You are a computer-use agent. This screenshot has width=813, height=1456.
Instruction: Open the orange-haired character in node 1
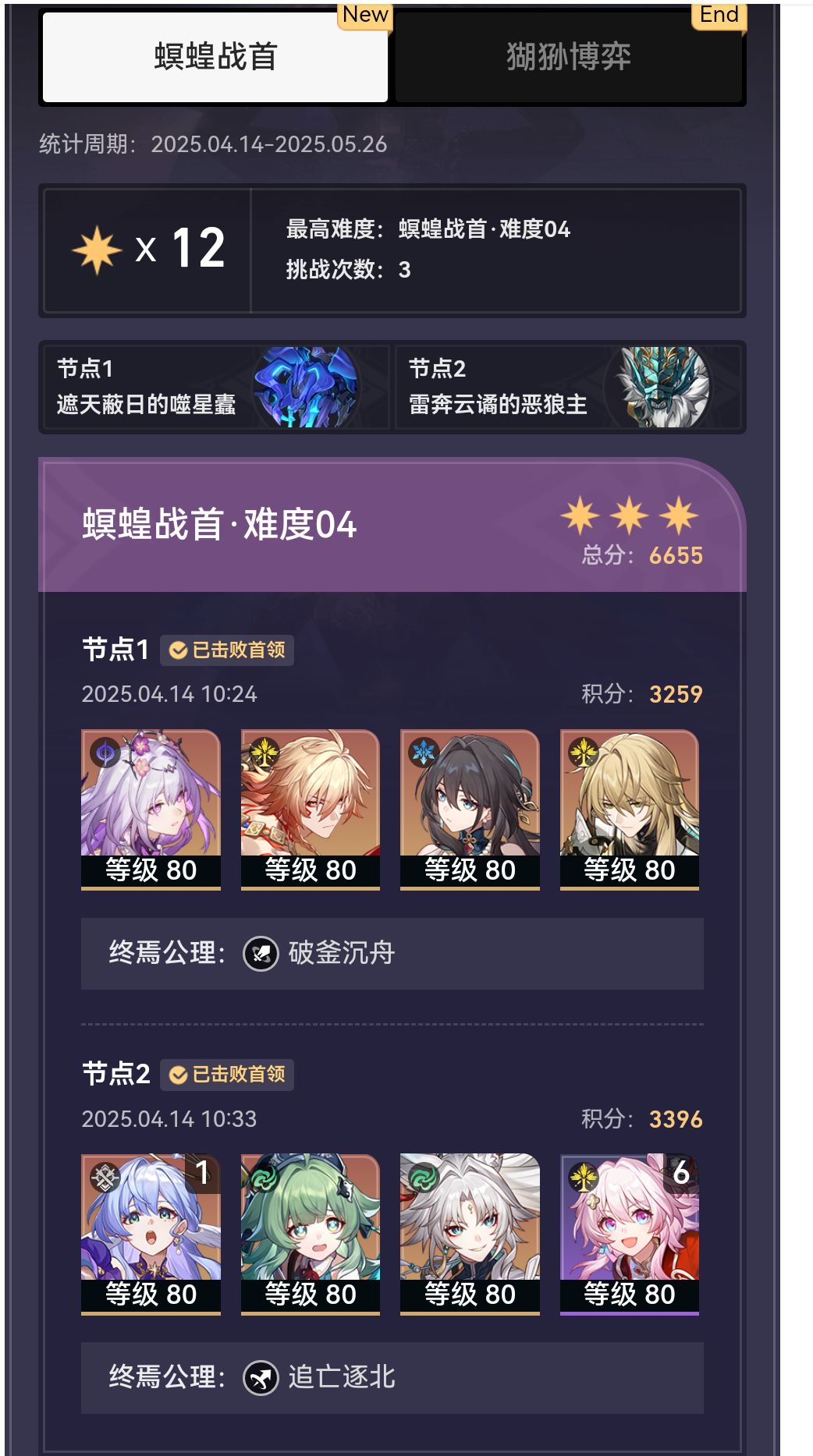pos(311,809)
